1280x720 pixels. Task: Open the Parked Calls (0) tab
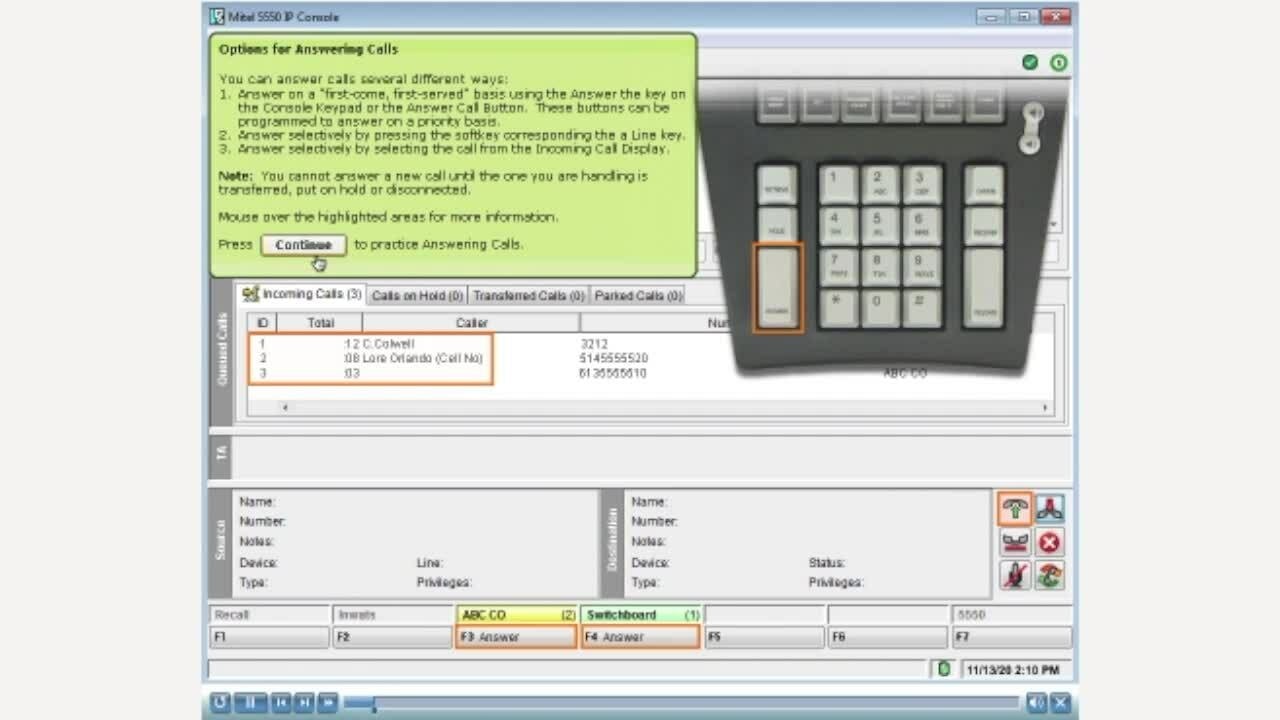click(639, 296)
